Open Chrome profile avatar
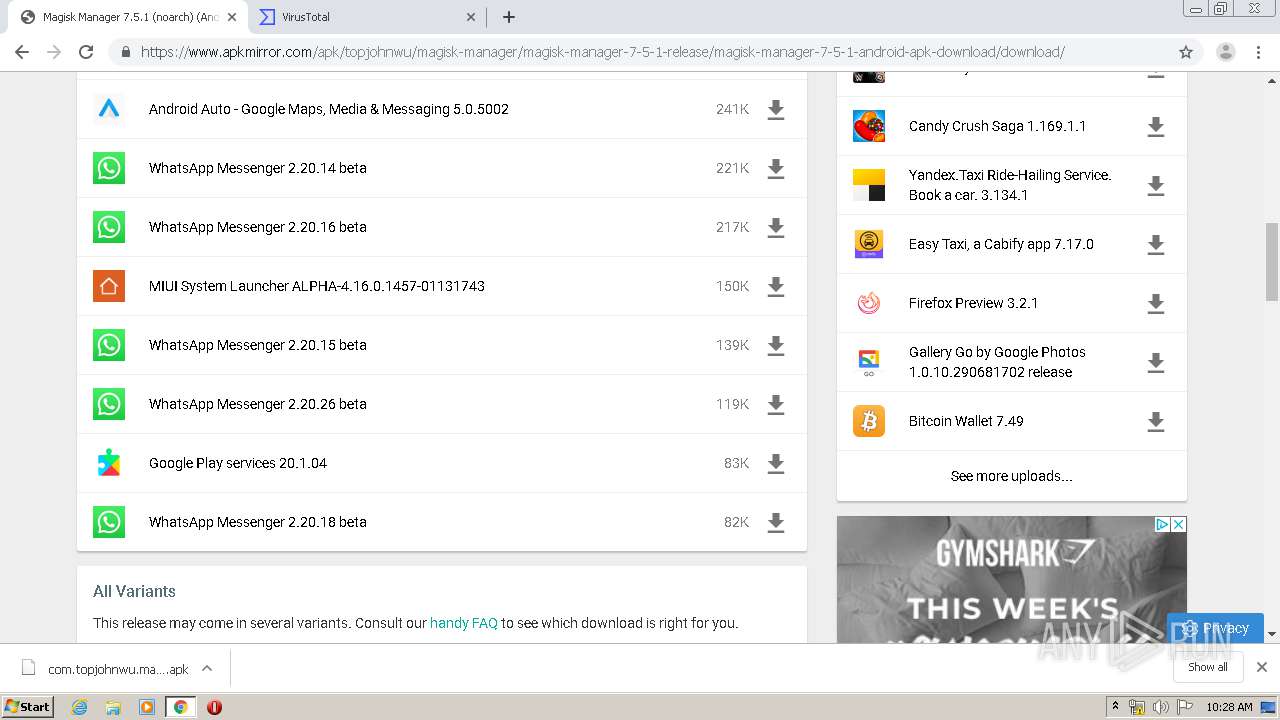1280x720 pixels. point(1225,52)
